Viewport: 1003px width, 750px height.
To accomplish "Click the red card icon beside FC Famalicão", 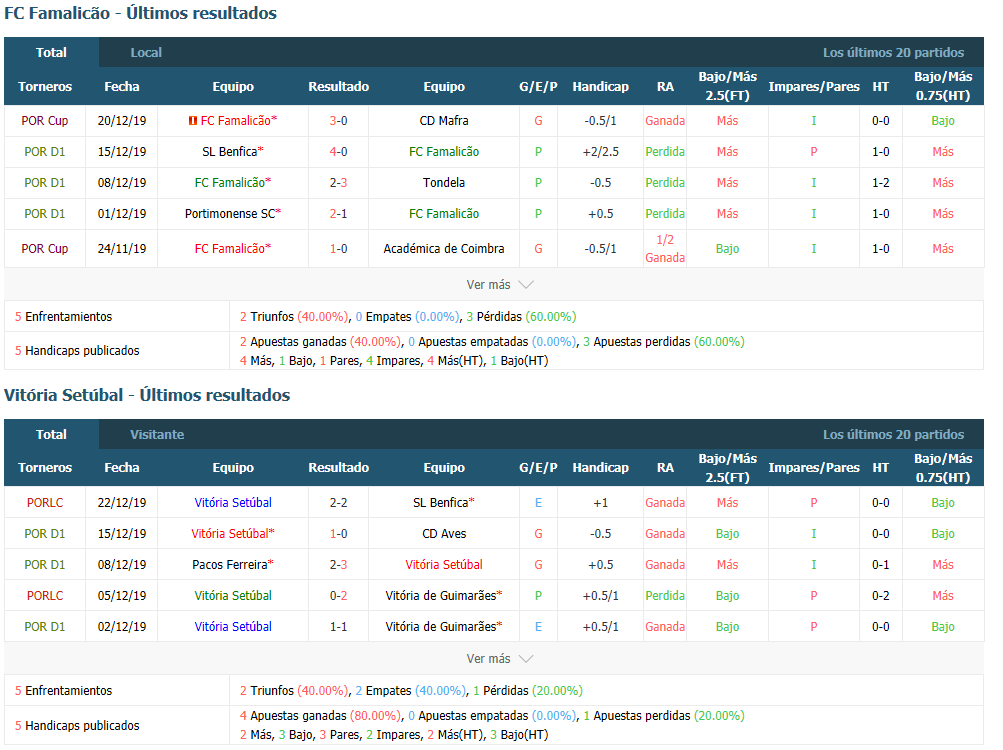I will [192, 121].
